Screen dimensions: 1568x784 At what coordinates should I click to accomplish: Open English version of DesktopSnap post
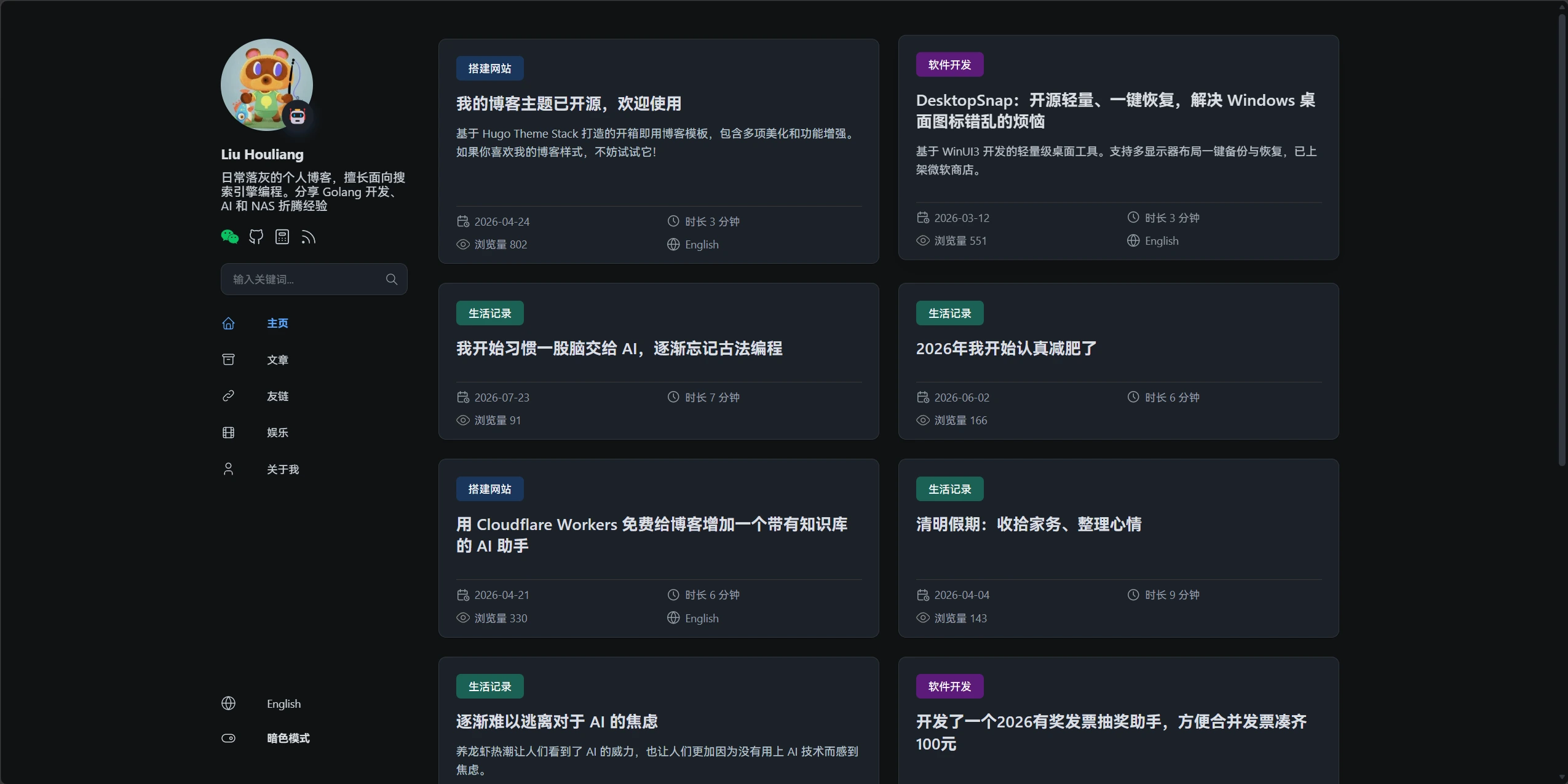click(1162, 240)
